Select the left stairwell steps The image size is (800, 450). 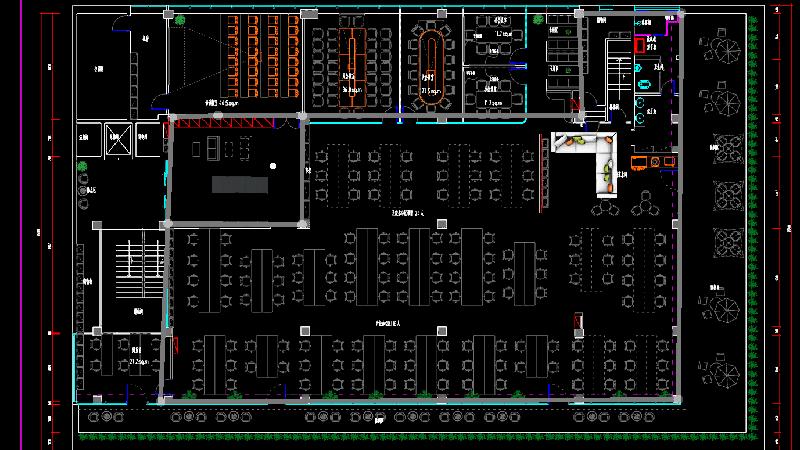130,262
